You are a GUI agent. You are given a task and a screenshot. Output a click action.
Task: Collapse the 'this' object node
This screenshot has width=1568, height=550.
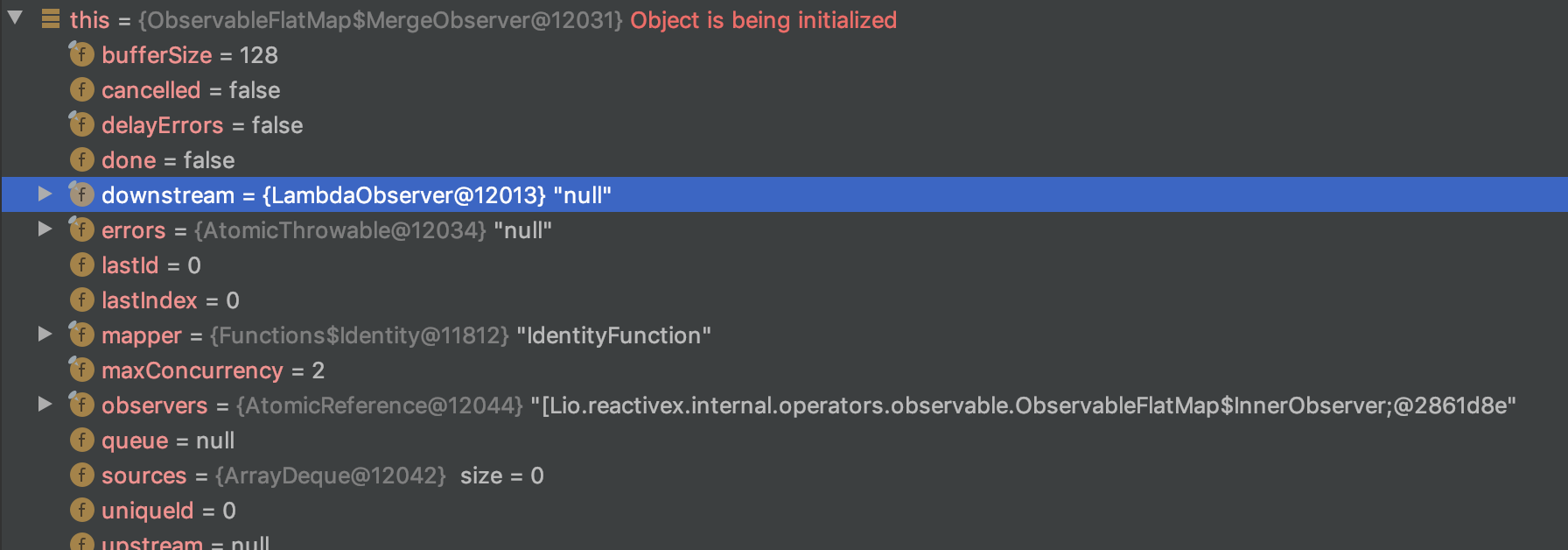pyautogui.click(x=15, y=18)
